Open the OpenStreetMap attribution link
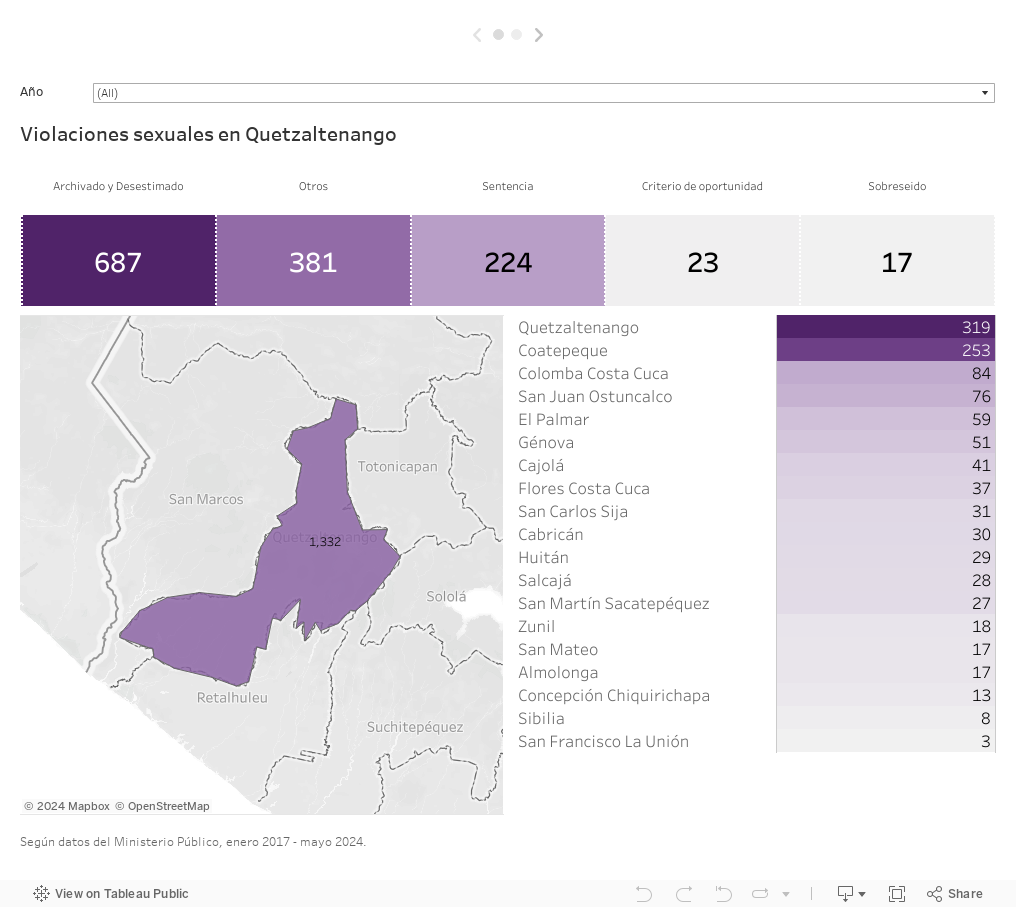This screenshot has width=1016, height=907. click(162, 806)
